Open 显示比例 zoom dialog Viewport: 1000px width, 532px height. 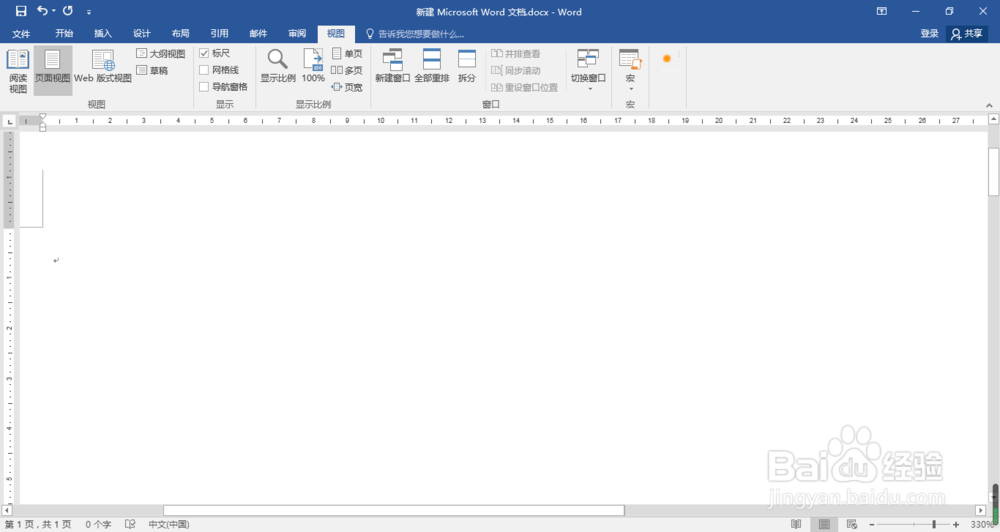pos(278,66)
